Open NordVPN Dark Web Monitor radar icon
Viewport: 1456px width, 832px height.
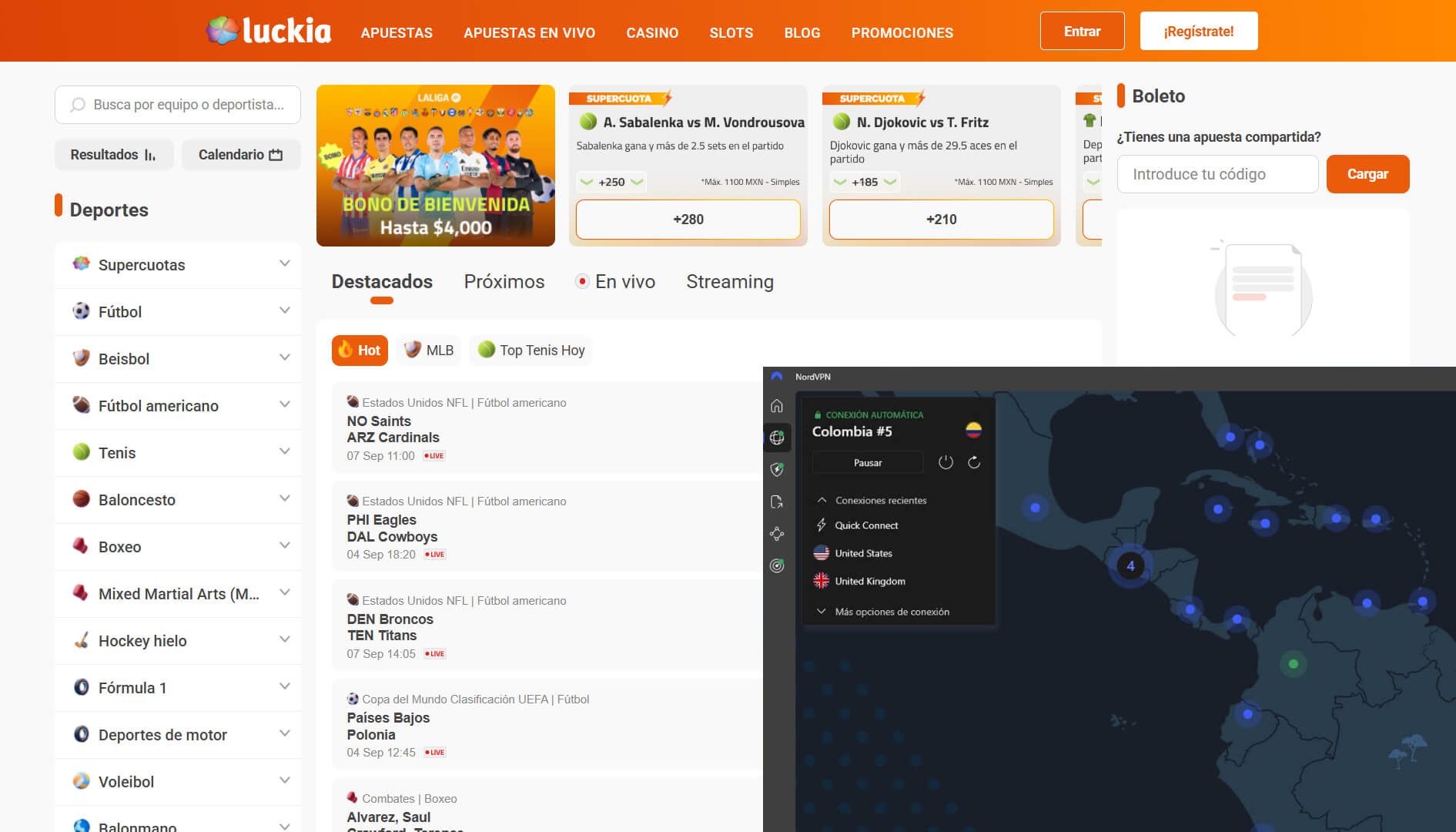tap(777, 566)
